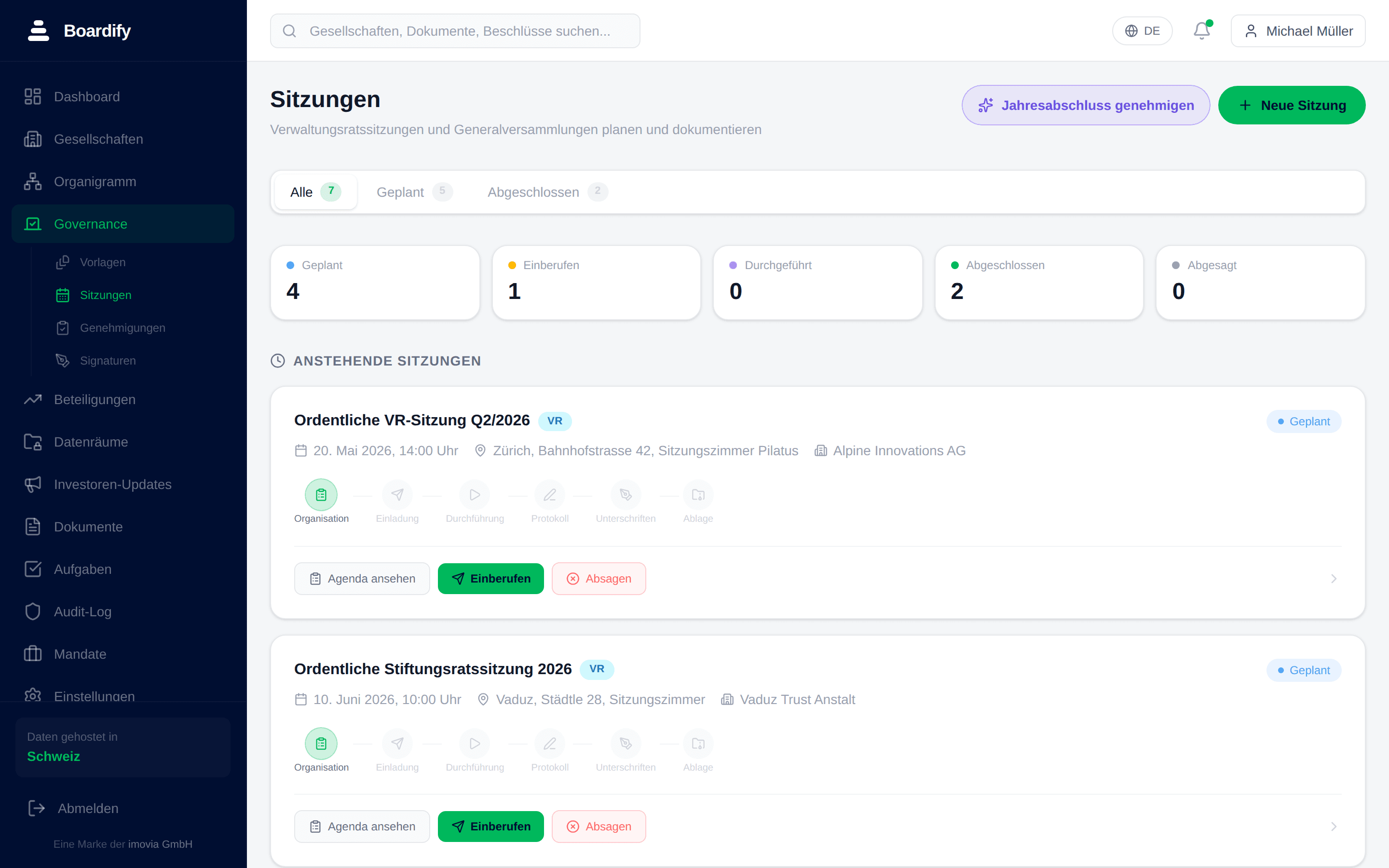Screen dimensions: 1389x868
Task: Click Einladung step icon for VR-Sitzung Q2/2026
Action: point(397,495)
